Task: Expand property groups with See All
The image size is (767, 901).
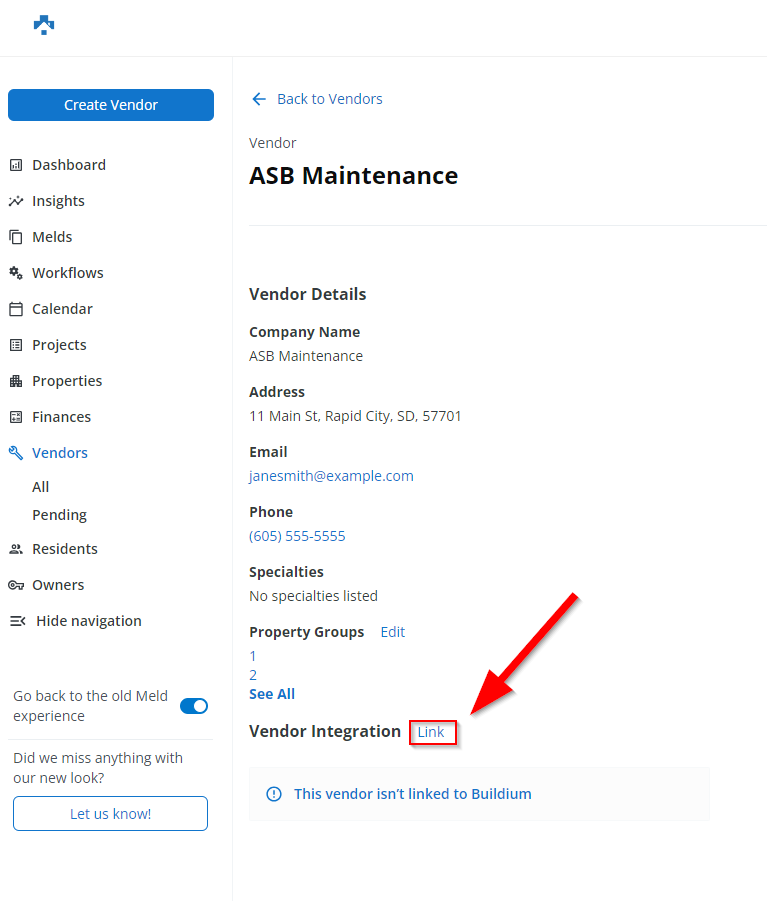Action: (272, 694)
